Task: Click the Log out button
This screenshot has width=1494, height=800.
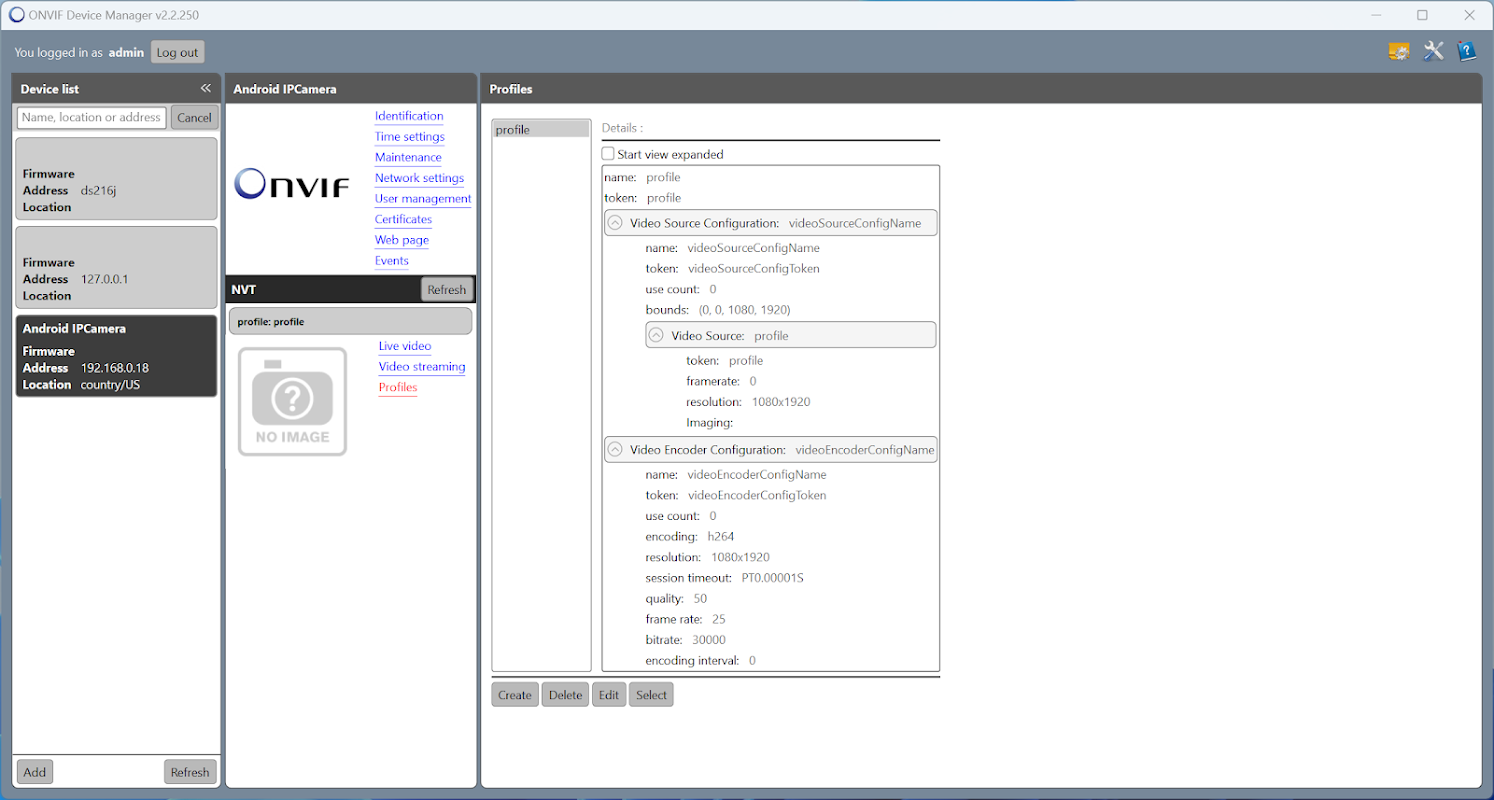Action: (x=177, y=52)
